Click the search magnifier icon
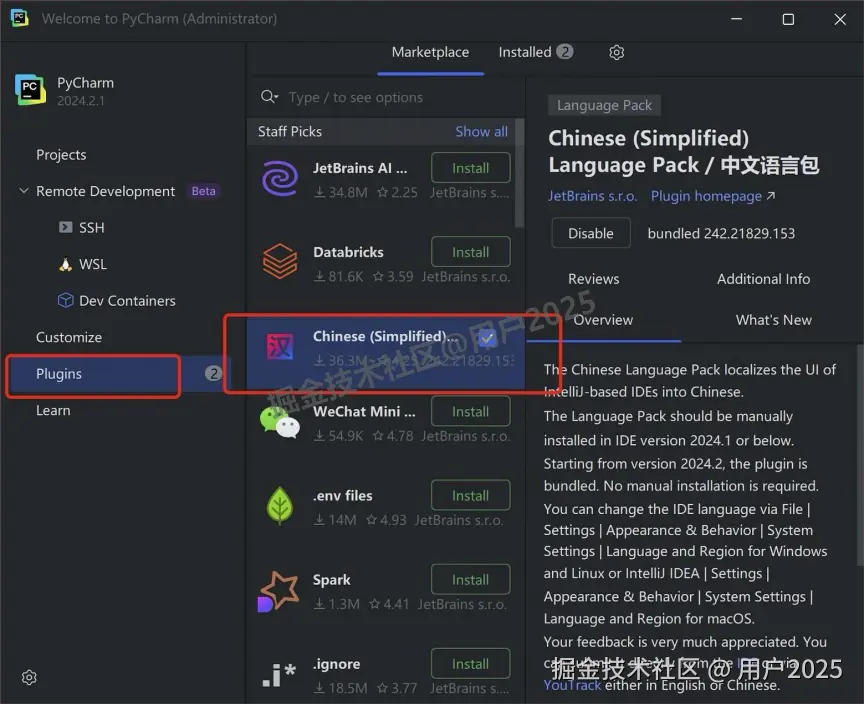The width and height of the screenshot is (864, 704). [267, 97]
